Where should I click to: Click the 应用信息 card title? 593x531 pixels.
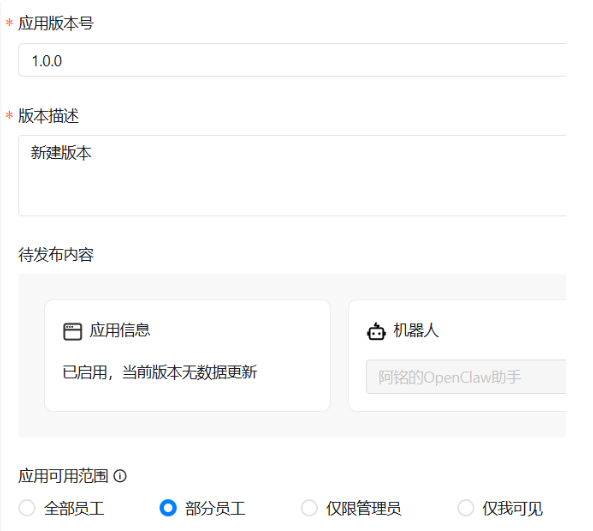(120, 330)
